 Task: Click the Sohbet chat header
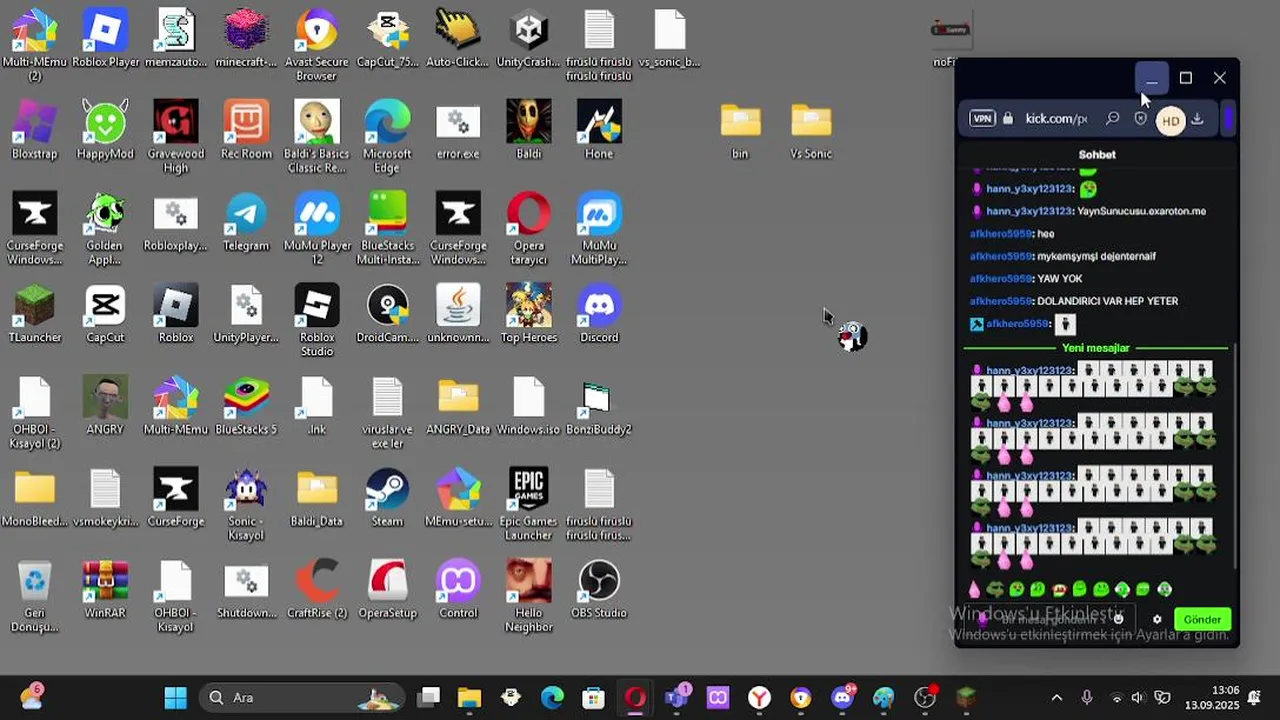(1097, 155)
